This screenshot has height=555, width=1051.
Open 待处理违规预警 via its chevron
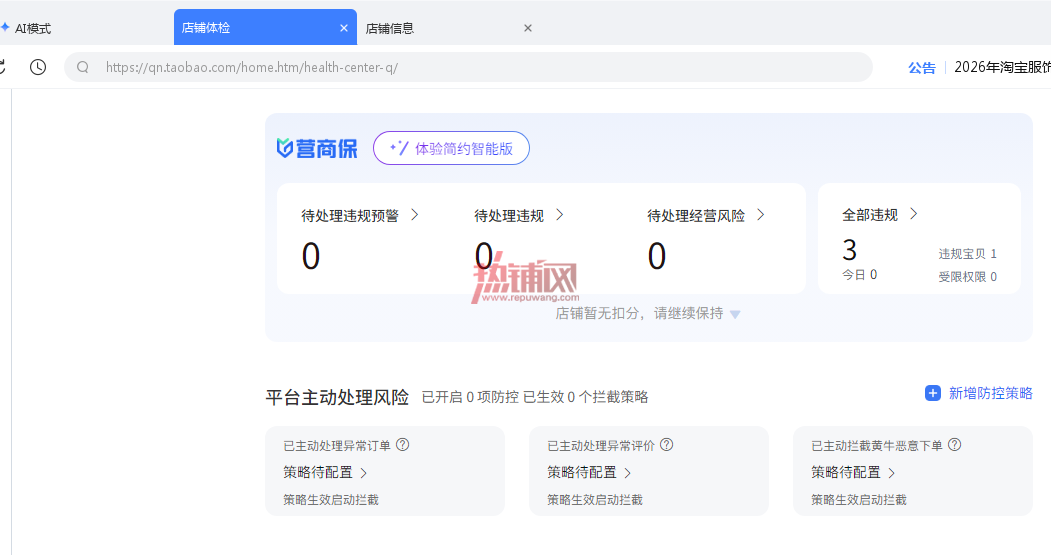point(415,214)
